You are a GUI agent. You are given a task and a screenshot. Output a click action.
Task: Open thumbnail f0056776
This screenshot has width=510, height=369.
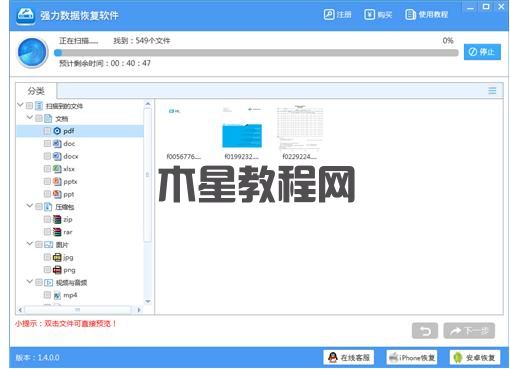(184, 133)
